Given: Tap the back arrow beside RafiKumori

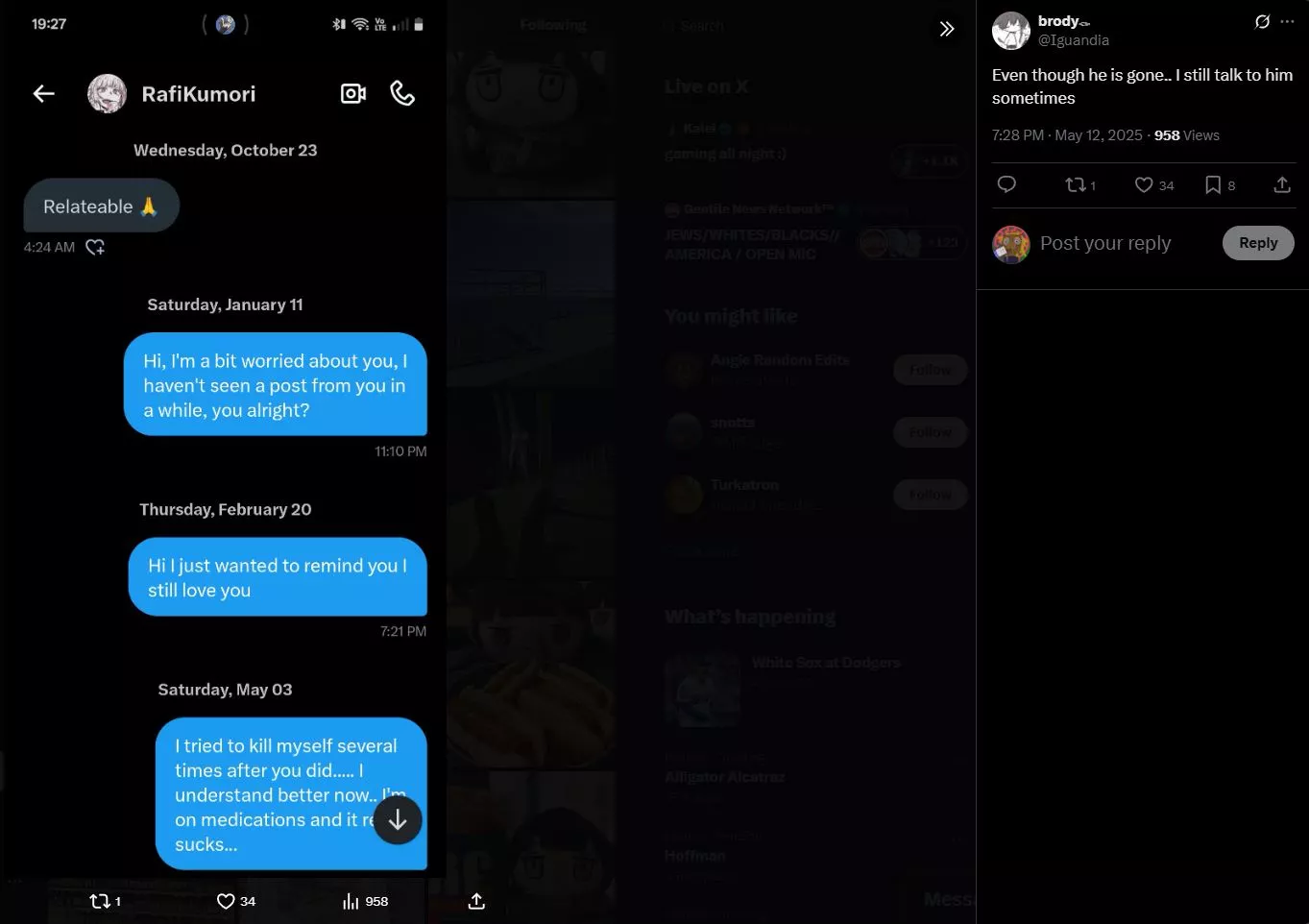Looking at the screenshot, I should [x=44, y=93].
